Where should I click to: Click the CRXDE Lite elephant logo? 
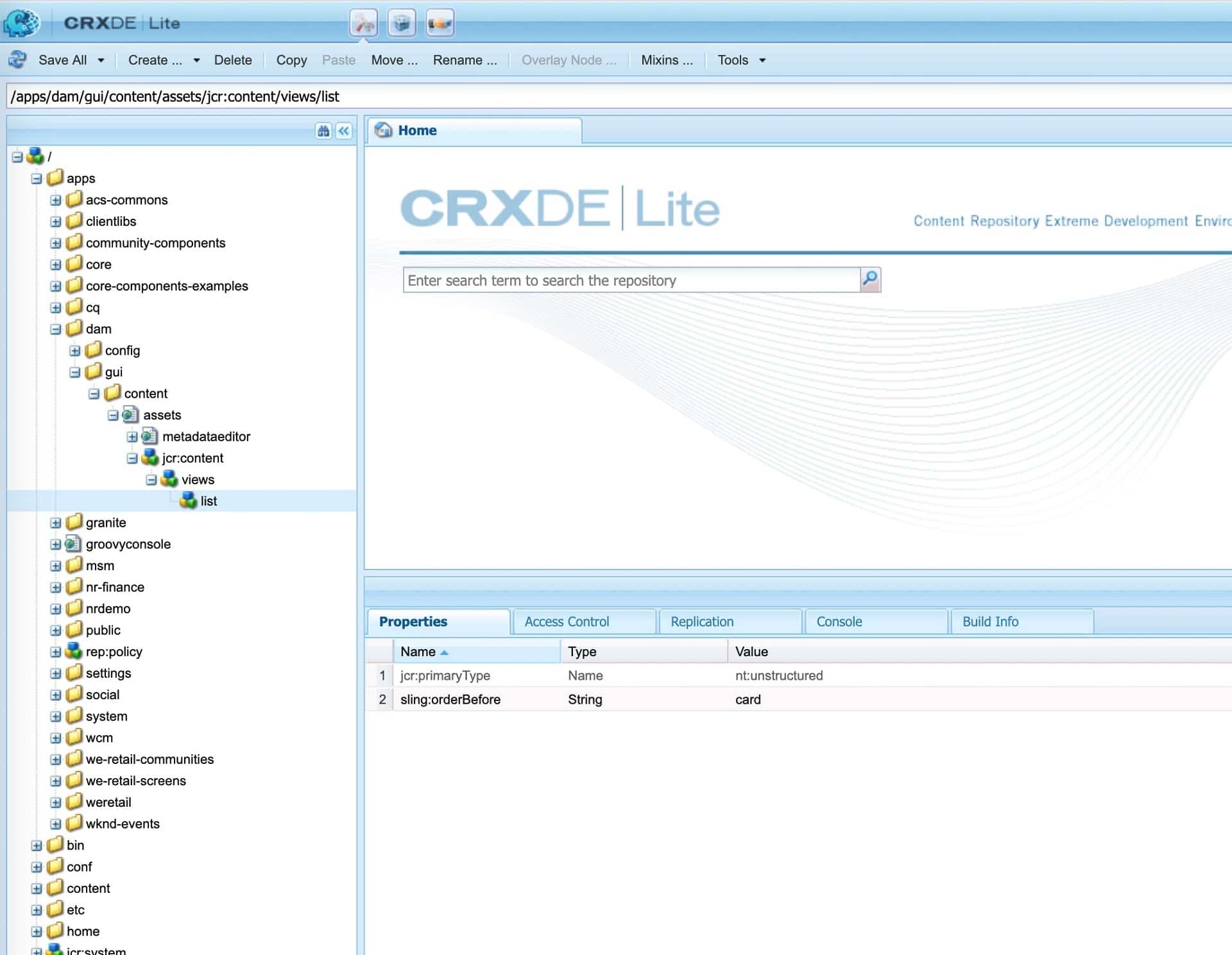pyautogui.click(x=21, y=22)
